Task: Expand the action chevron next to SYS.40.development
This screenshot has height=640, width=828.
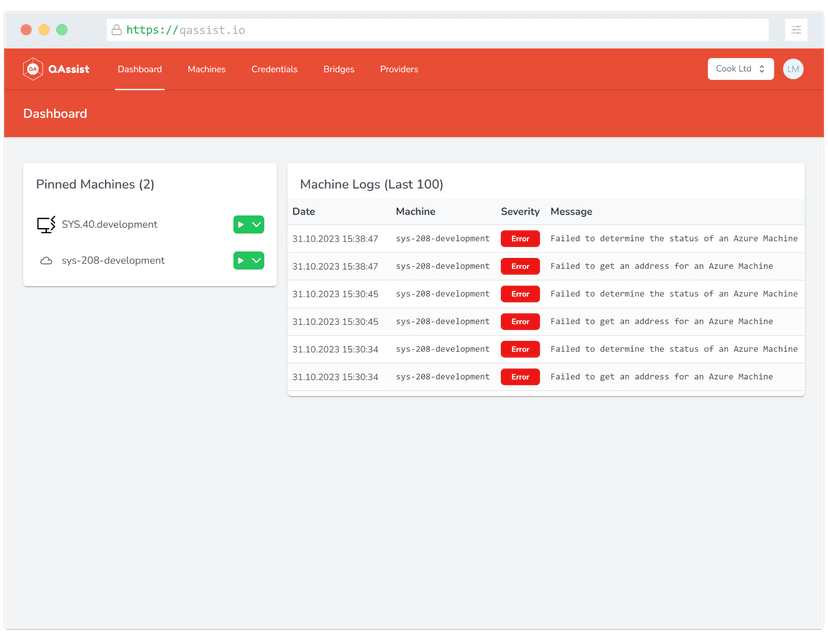Action: [257, 224]
